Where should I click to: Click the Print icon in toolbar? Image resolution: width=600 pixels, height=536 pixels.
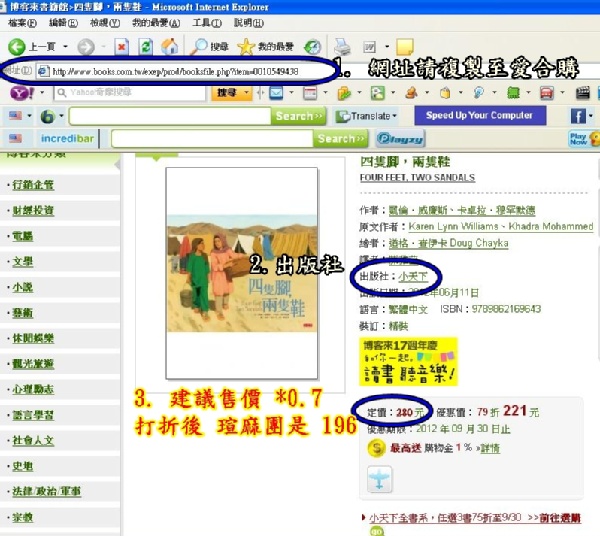pyautogui.click(x=342, y=46)
